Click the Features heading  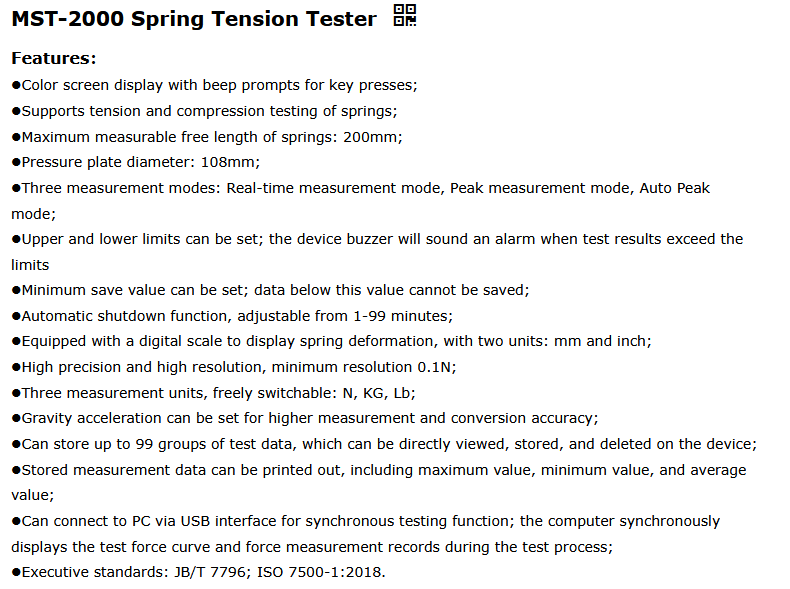(53, 58)
